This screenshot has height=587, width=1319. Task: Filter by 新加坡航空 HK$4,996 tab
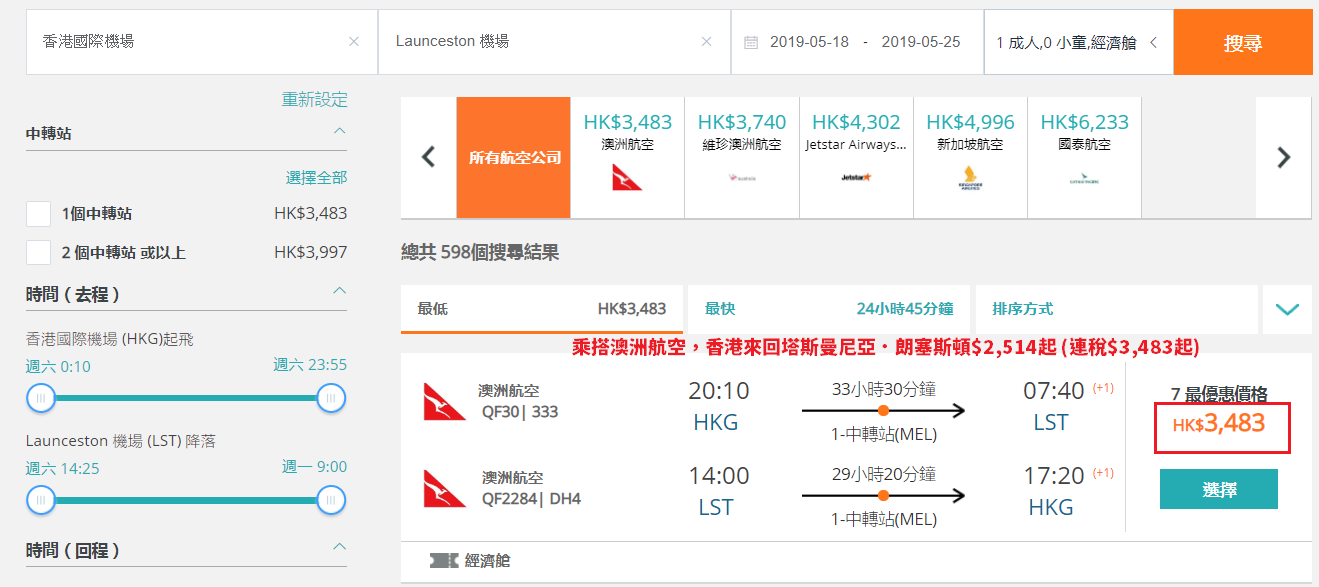point(970,157)
